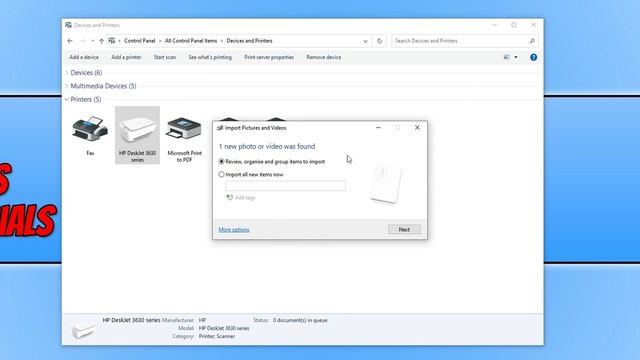Click the Devices and Printers title icon
Viewport: 640px width, 360px height.
pos(68,25)
